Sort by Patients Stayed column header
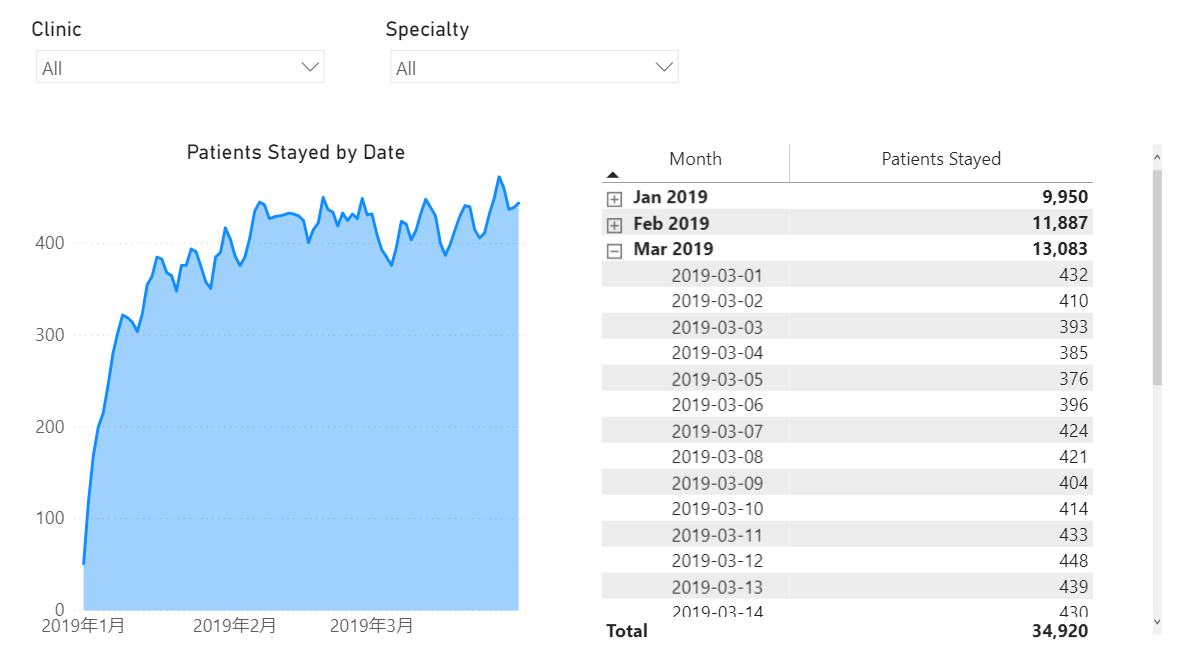 point(940,159)
